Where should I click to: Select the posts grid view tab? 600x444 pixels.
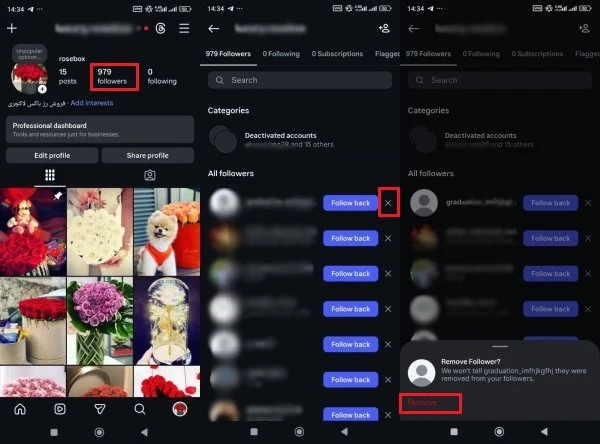(50, 175)
